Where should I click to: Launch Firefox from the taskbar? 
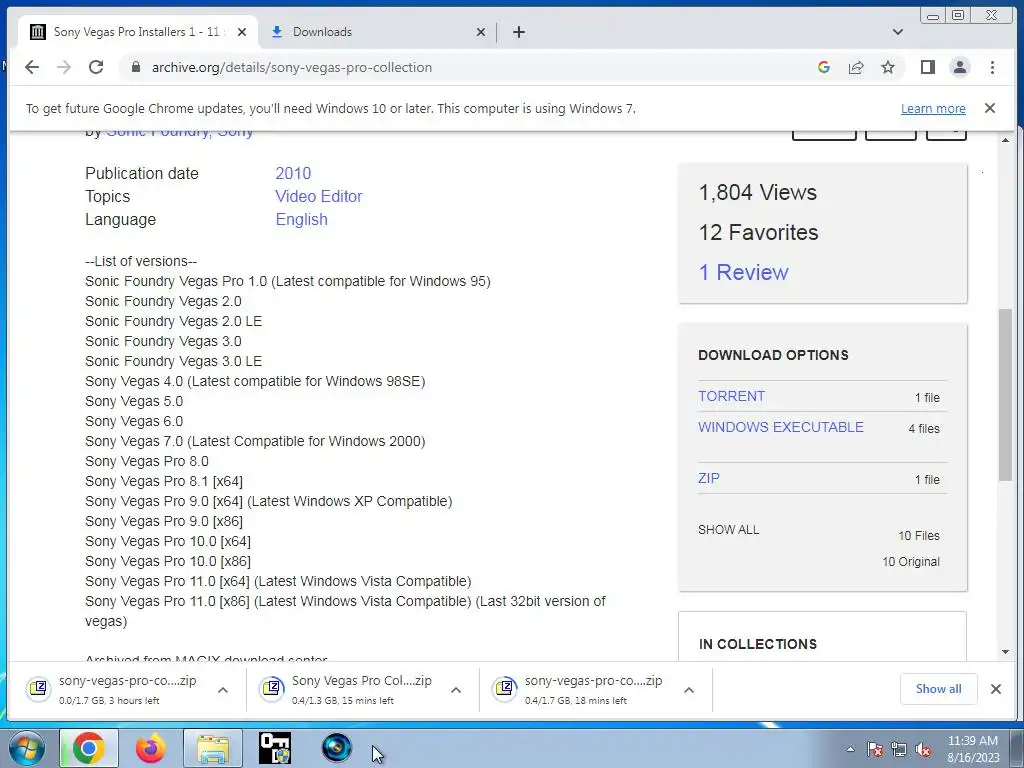coord(150,748)
